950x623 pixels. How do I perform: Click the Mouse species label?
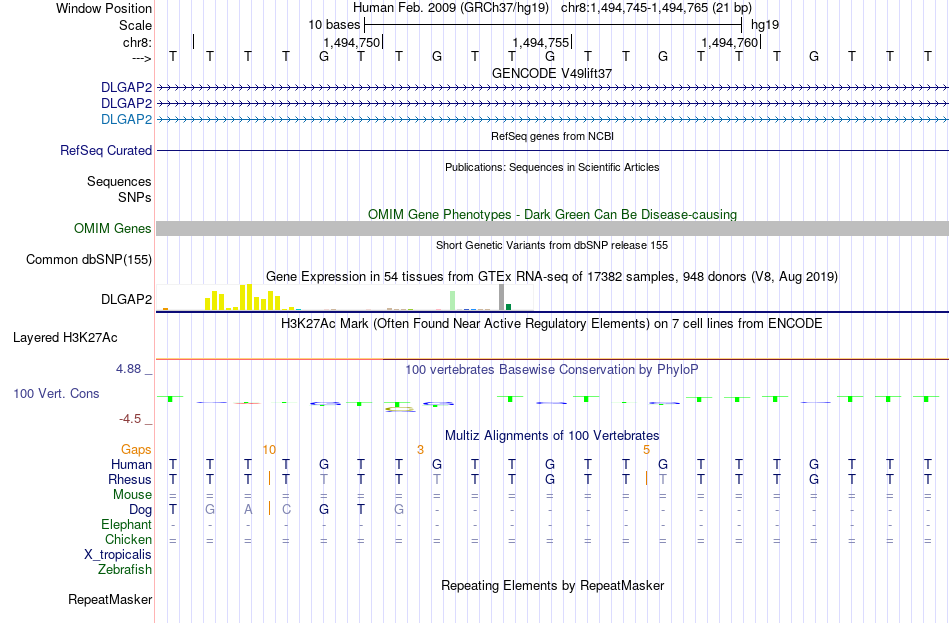[132, 495]
